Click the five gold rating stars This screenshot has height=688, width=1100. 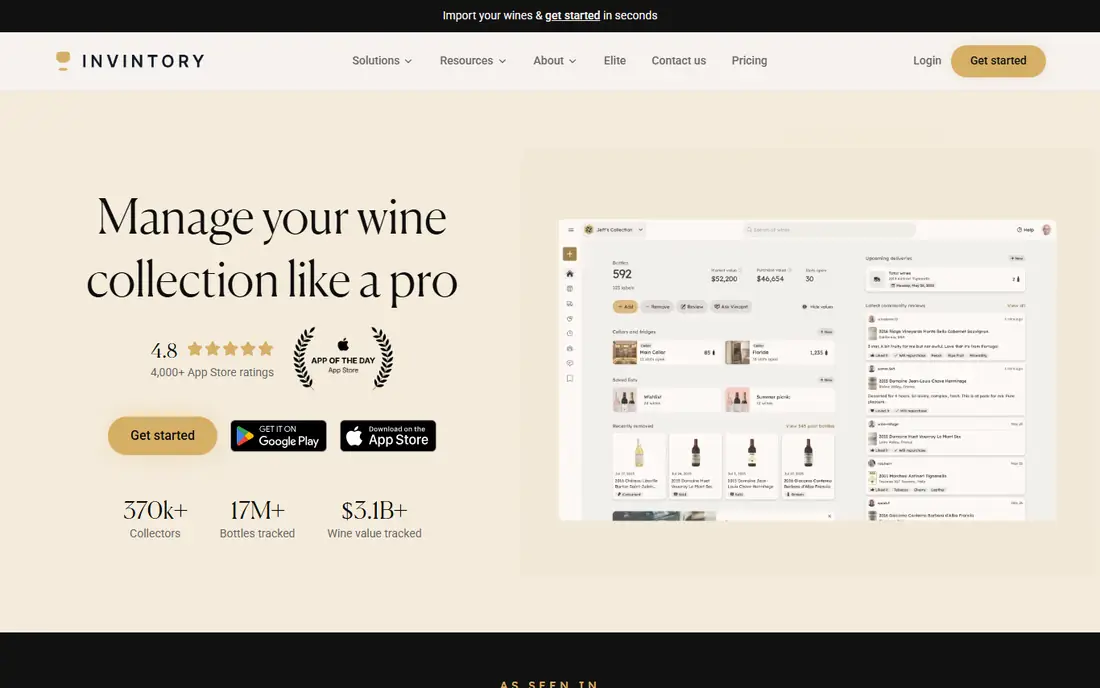tap(230, 349)
